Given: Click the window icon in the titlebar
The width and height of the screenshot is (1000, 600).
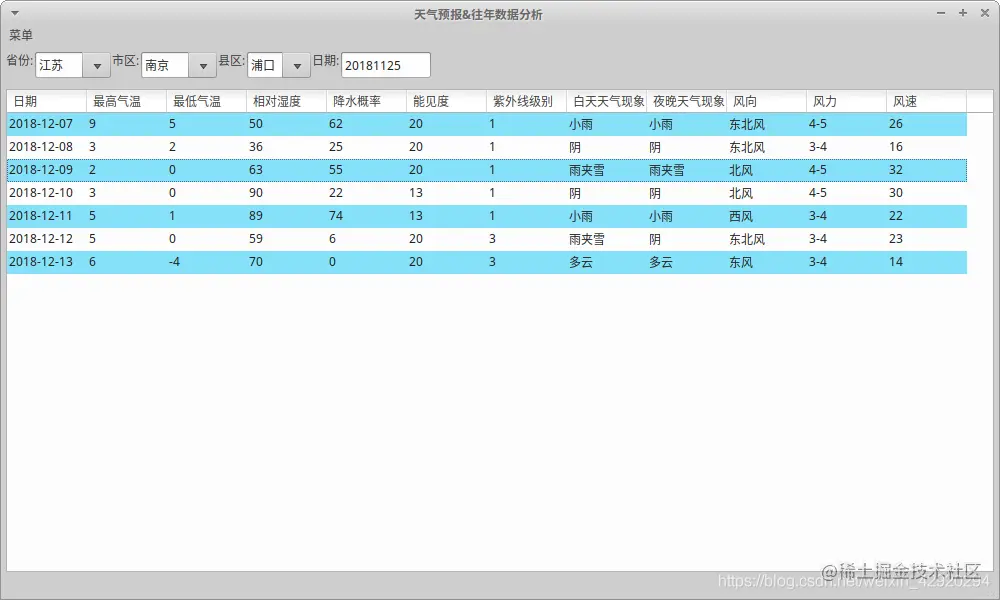Looking at the screenshot, I should click(x=13, y=13).
